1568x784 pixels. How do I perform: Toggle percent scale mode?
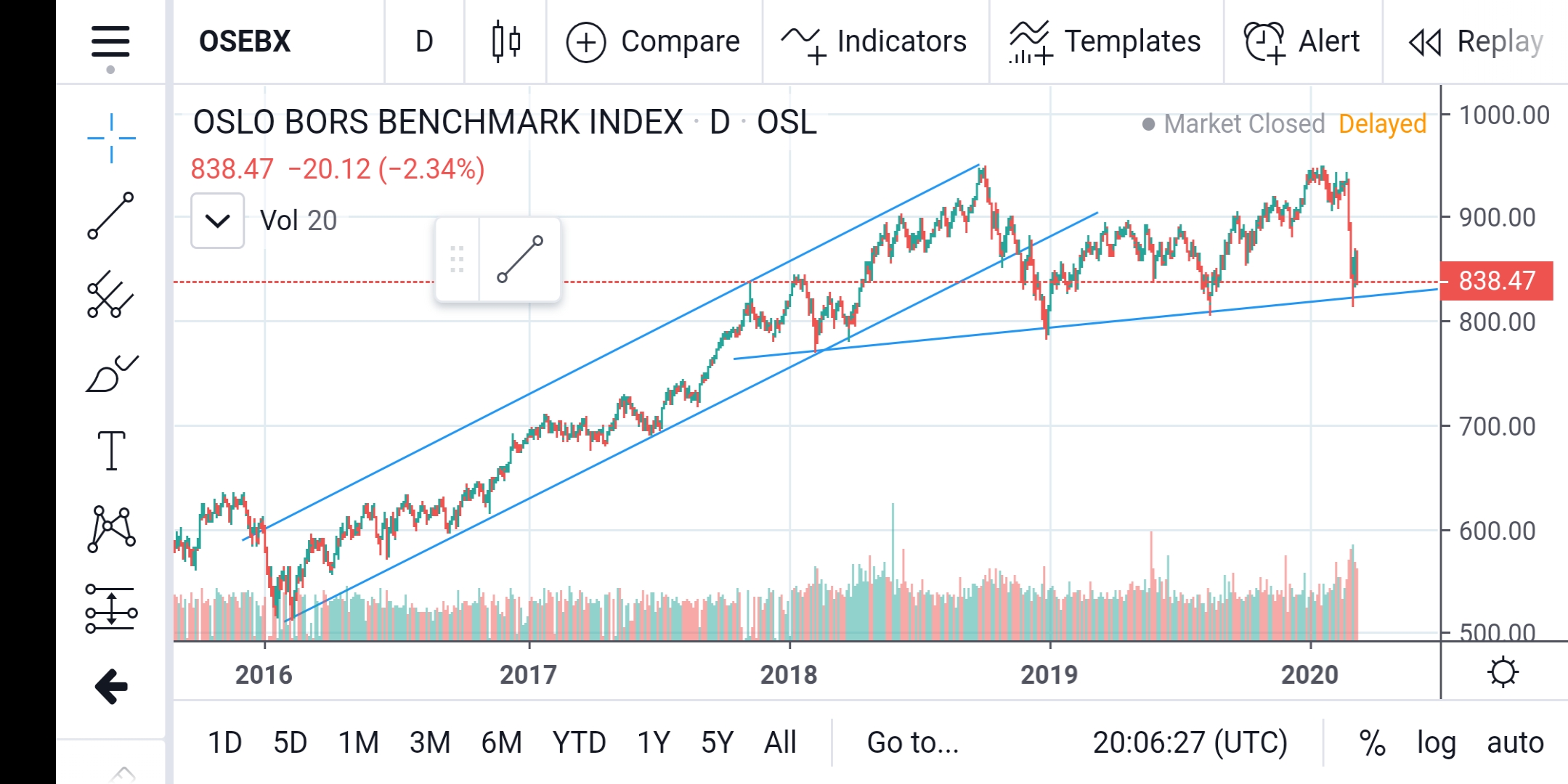click(1372, 743)
